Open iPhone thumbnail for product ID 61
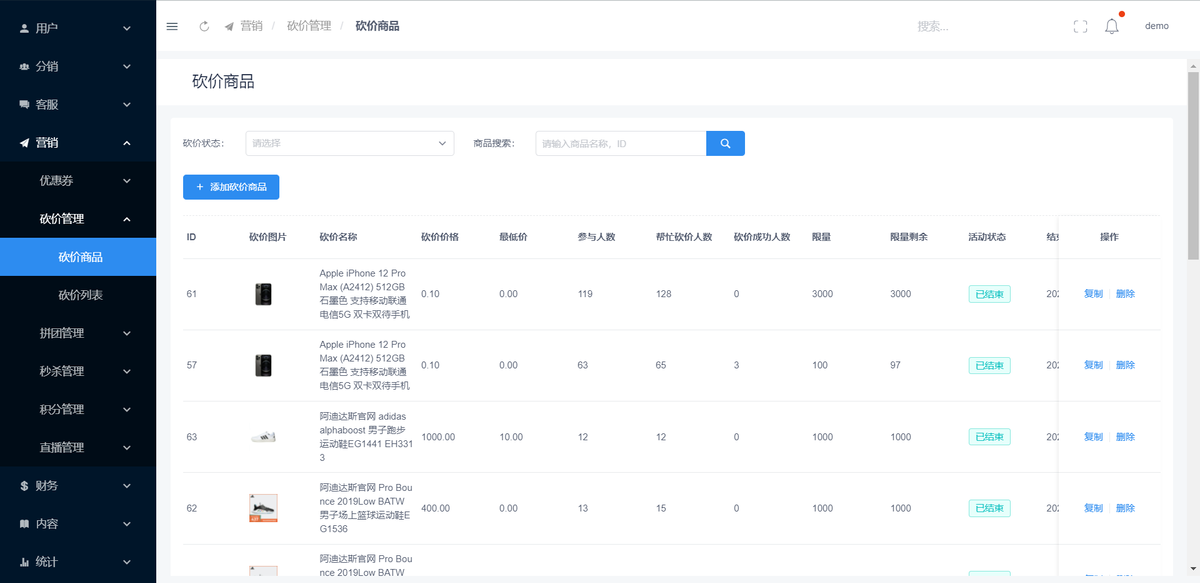The width and height of the screenshot is (1200, 583). [264, 294]
